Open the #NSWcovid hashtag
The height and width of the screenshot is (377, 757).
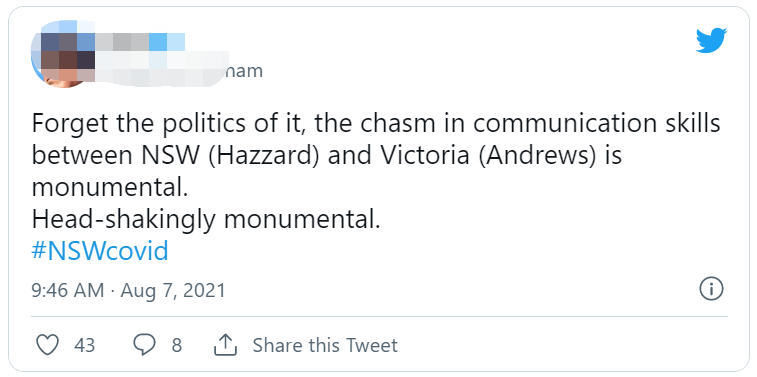point(100,252)
